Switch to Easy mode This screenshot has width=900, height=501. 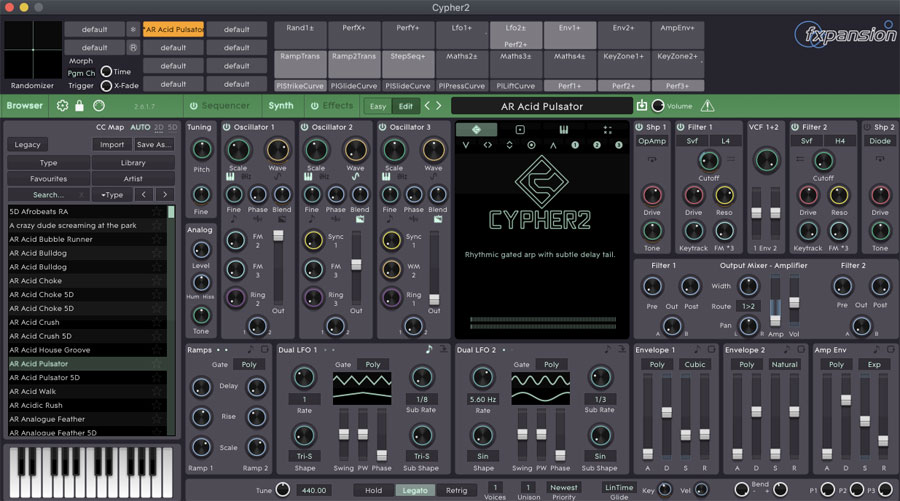tap(378, 106)
